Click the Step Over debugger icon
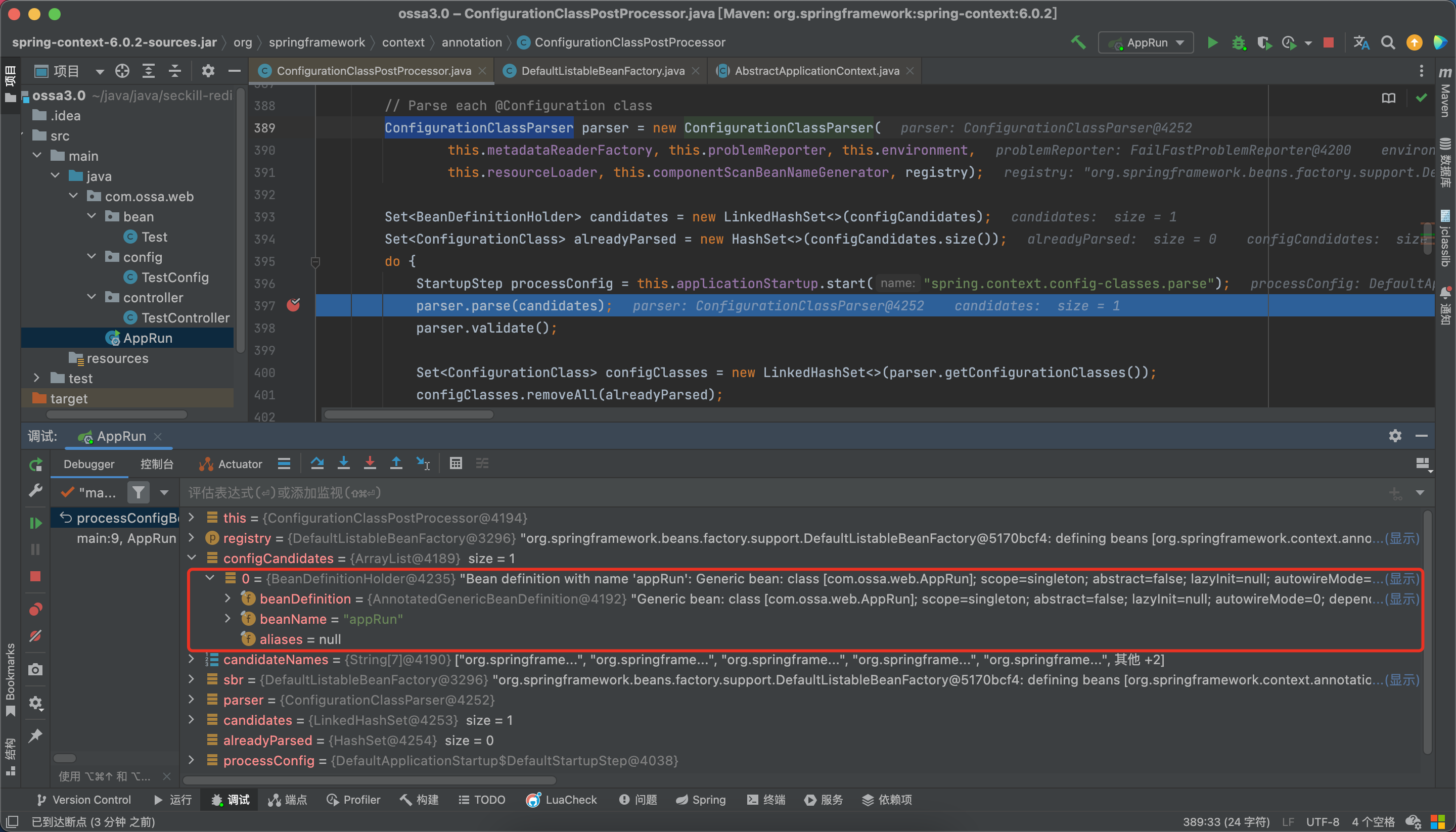 (317, 464)
